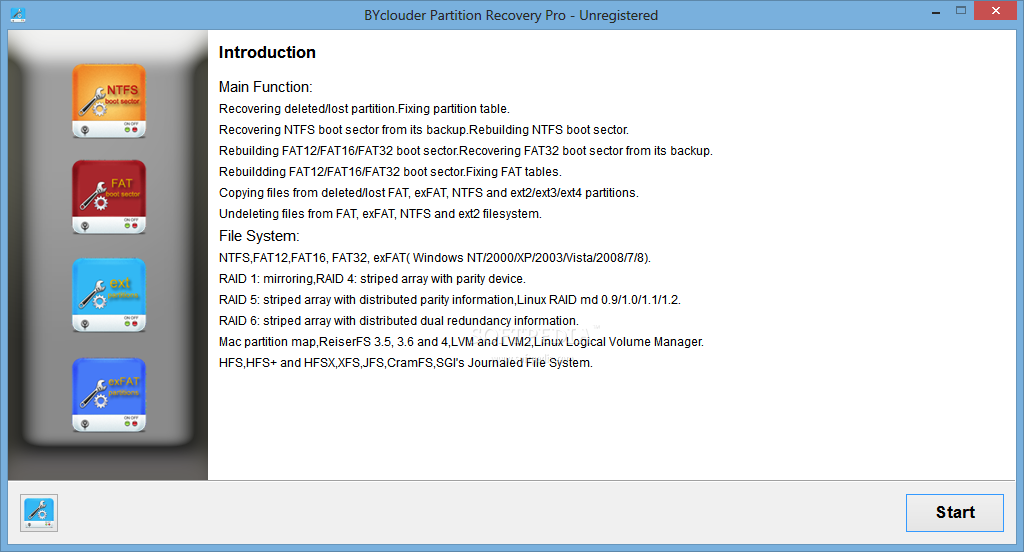This screenshot has height=552, width=1024.
Task: Click the application icon in the title bar
Action: (18, 14)
